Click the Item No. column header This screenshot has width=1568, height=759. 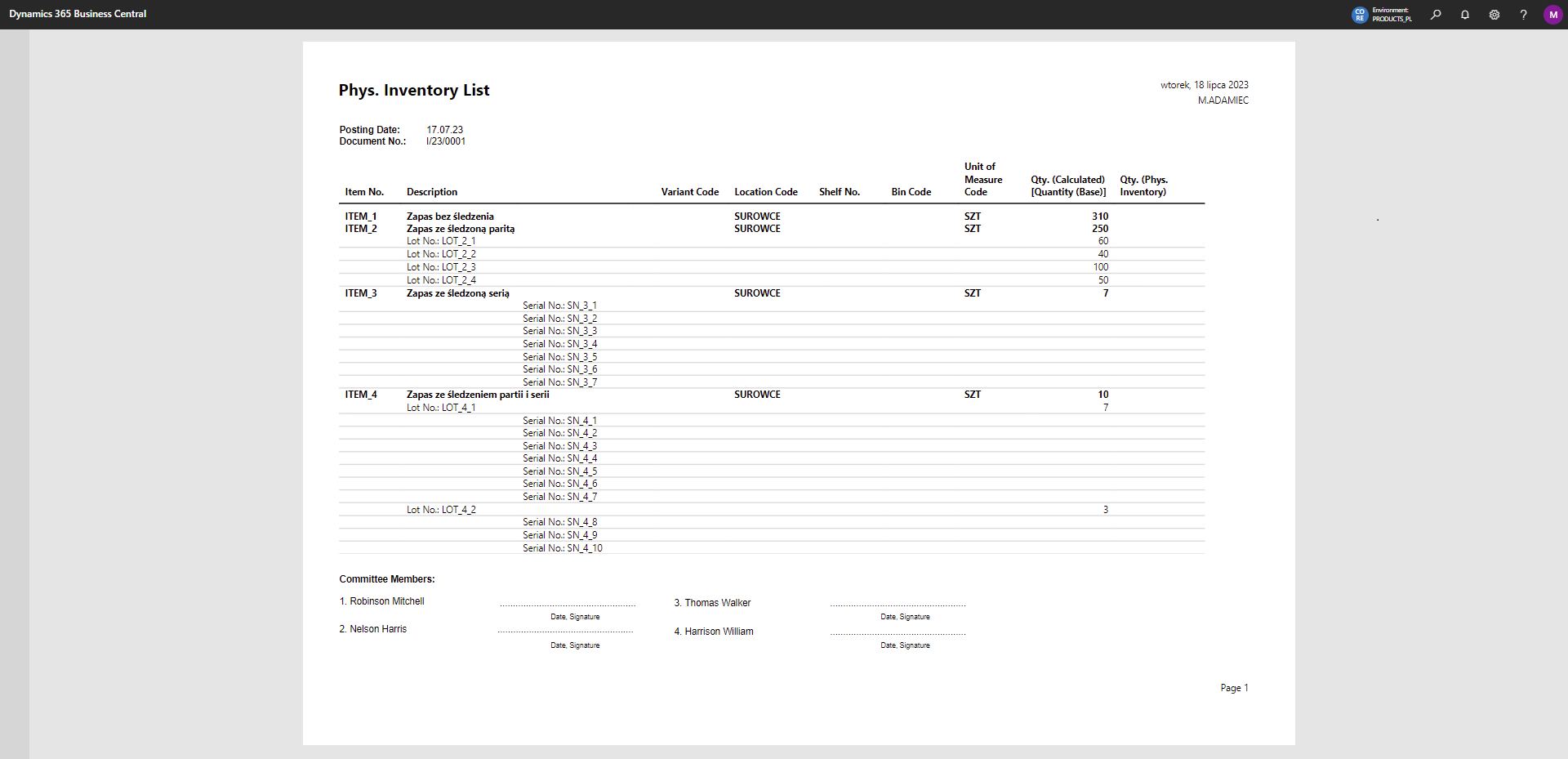click(364, 192)
